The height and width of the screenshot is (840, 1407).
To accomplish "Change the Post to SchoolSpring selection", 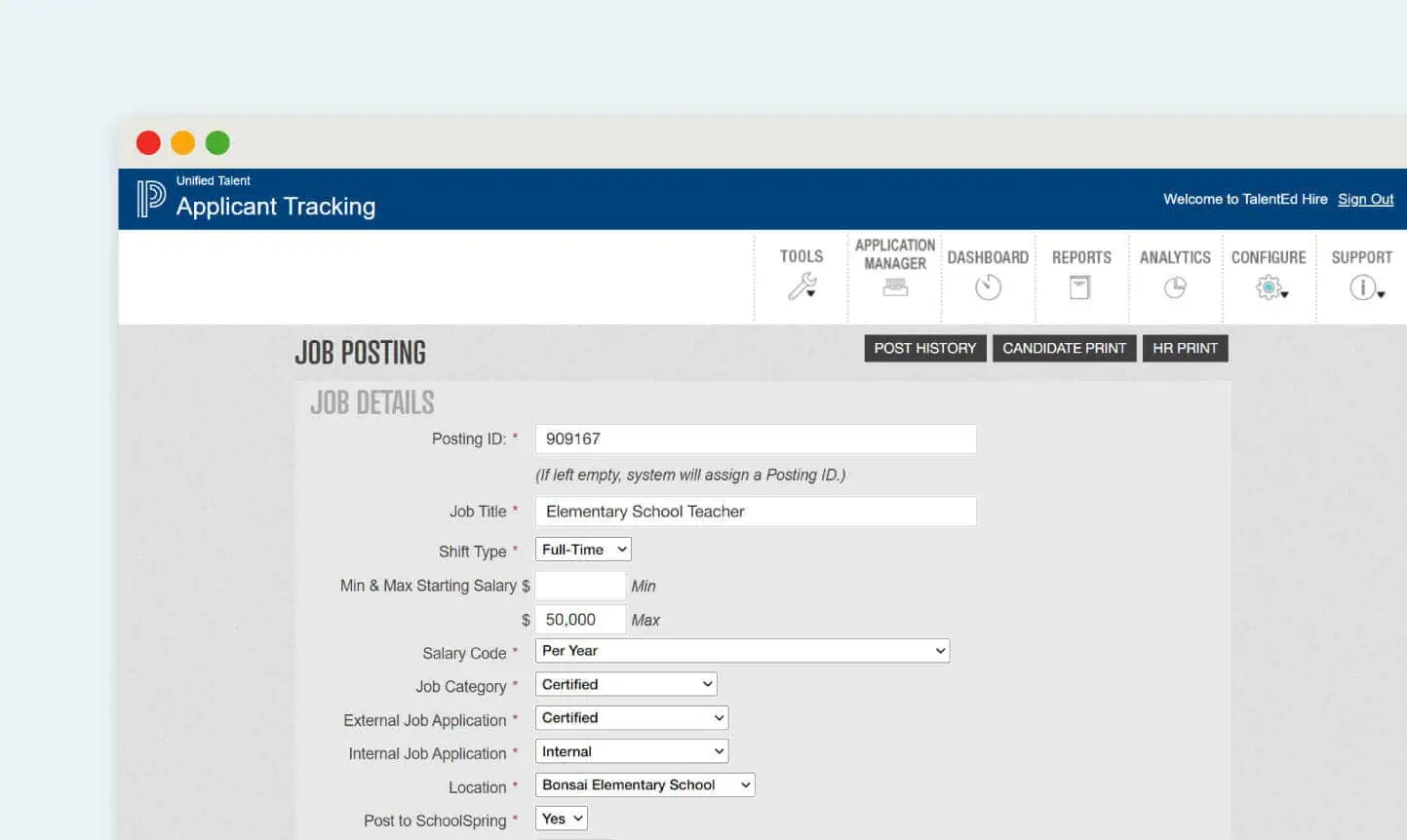I will tap(561, 819).
